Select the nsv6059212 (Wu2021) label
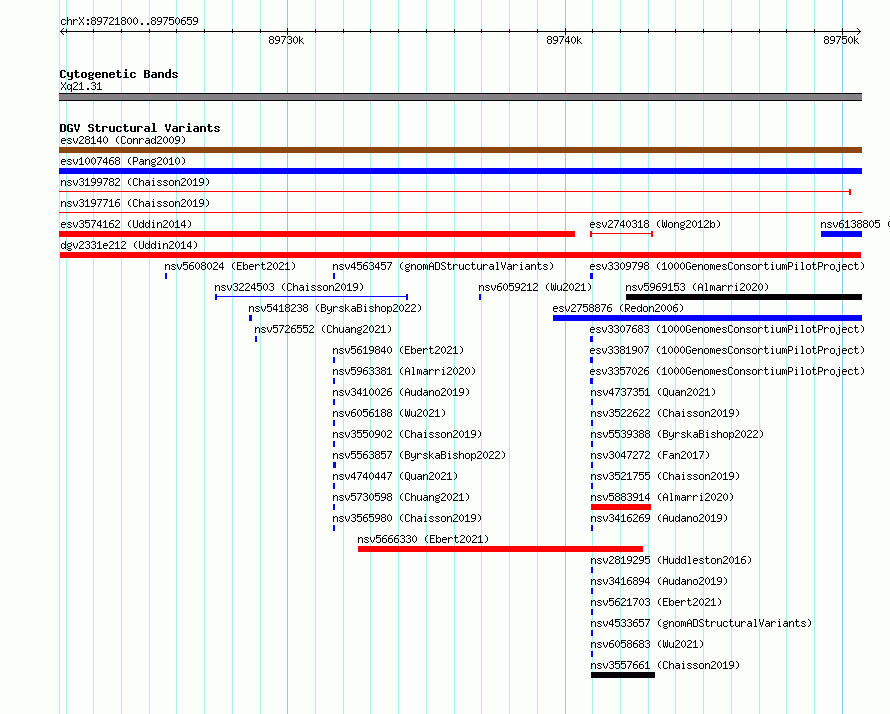 535,287
